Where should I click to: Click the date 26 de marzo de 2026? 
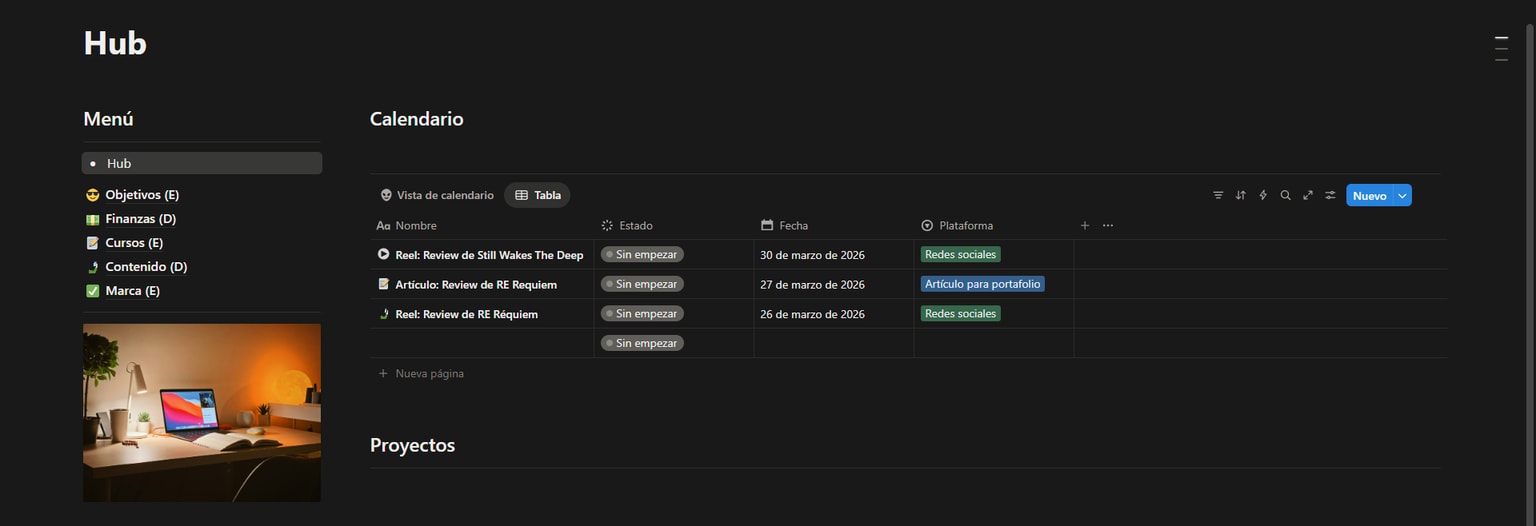pyautogui.click(x=812, y=314)
